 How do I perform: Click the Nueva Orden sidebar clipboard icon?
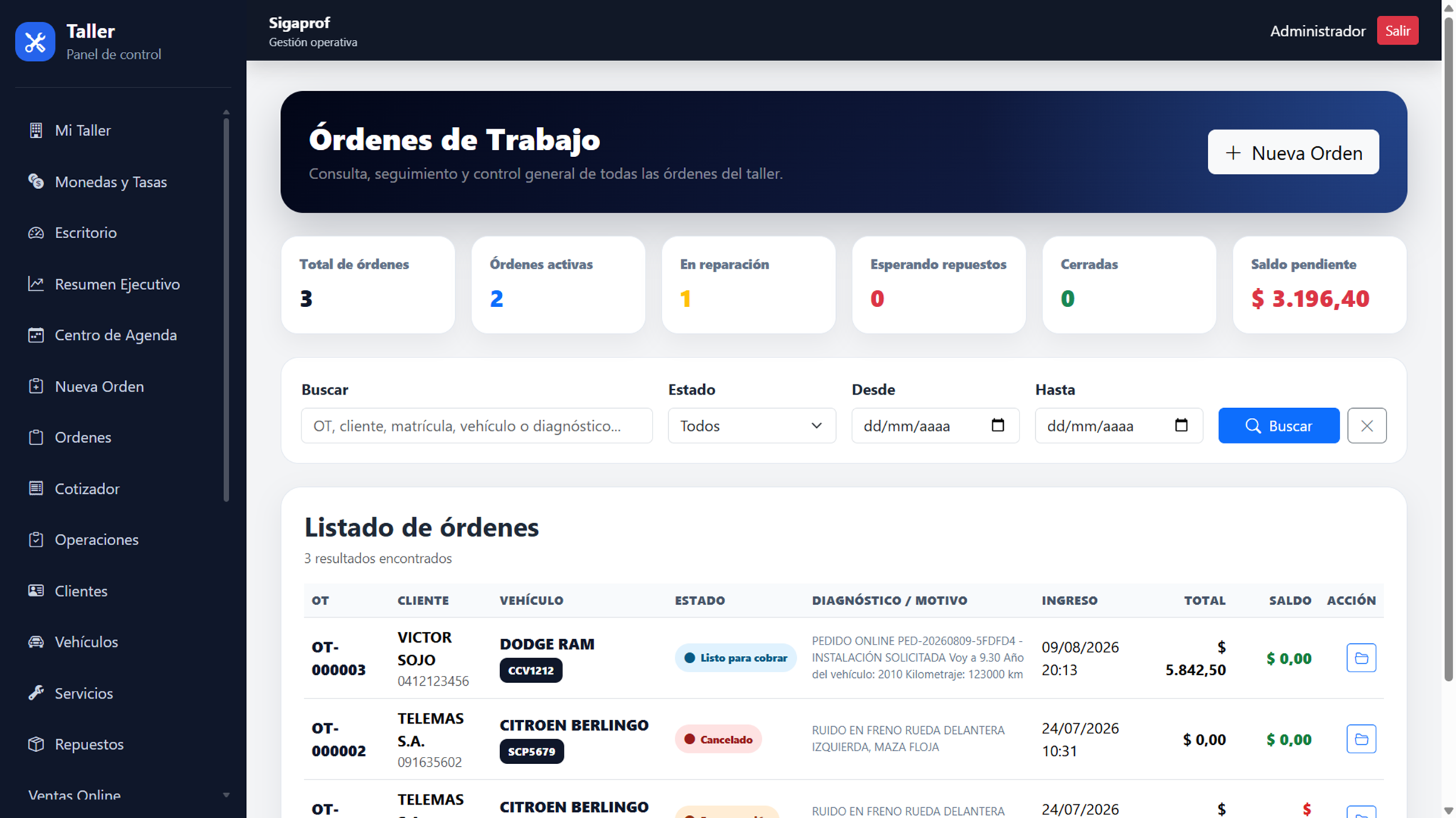click(x=36, y=386)
